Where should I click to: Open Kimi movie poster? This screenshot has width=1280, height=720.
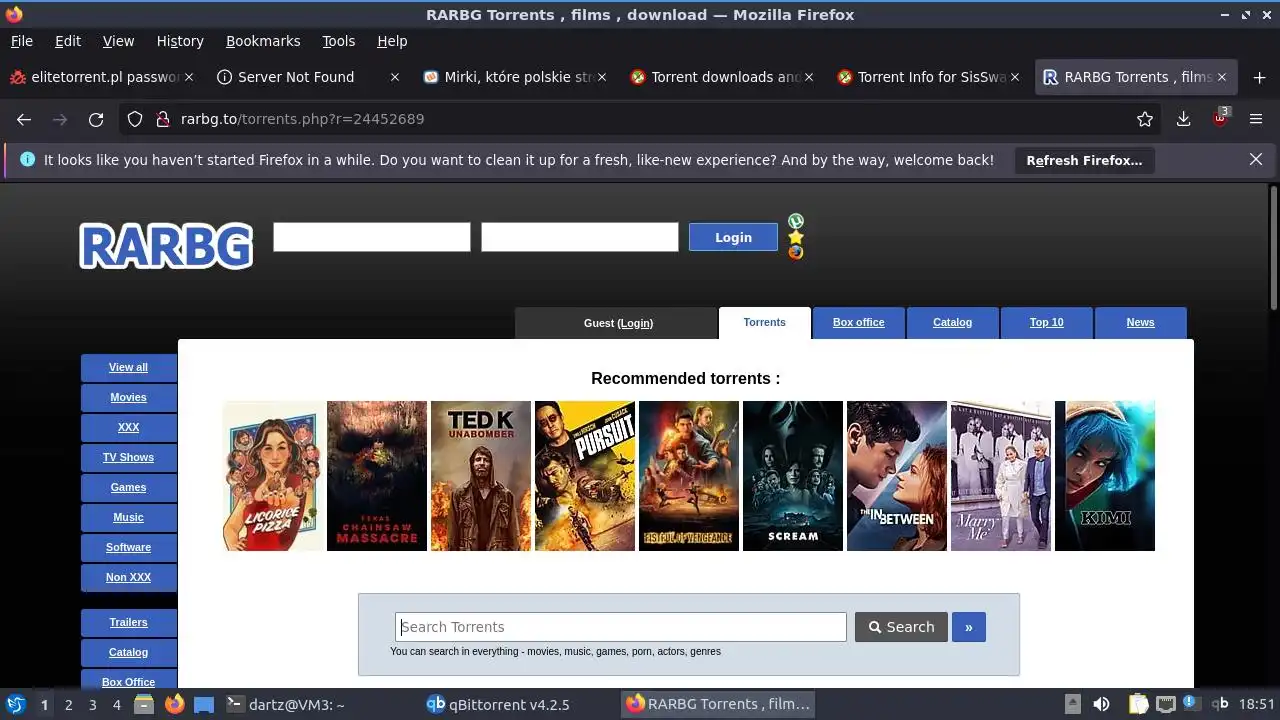pyautogui.click(x=1105, y=476)
